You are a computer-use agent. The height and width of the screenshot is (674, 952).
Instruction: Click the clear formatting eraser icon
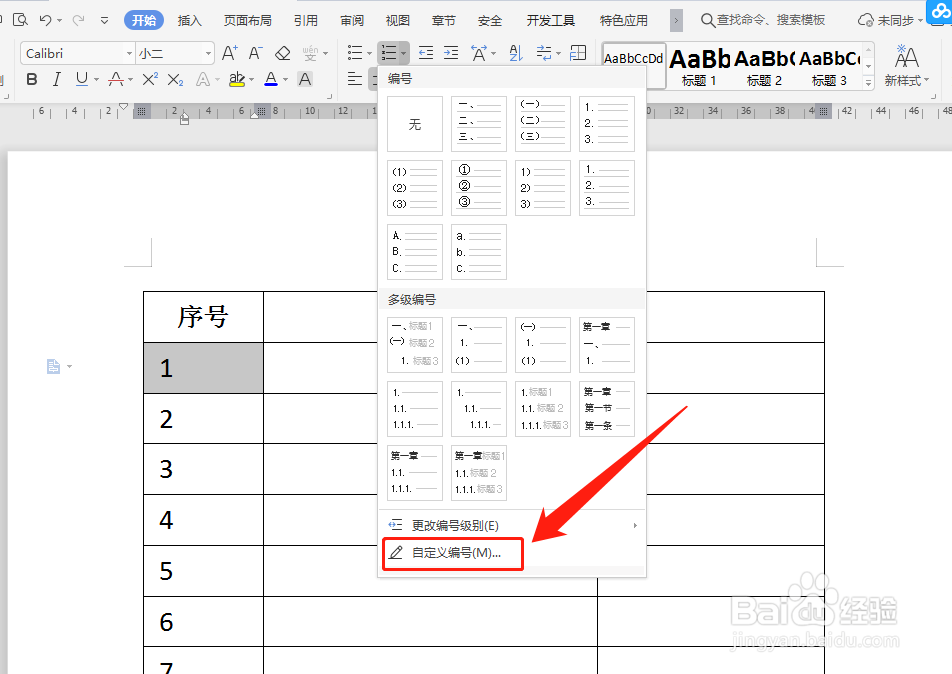[x=282, y=53]
